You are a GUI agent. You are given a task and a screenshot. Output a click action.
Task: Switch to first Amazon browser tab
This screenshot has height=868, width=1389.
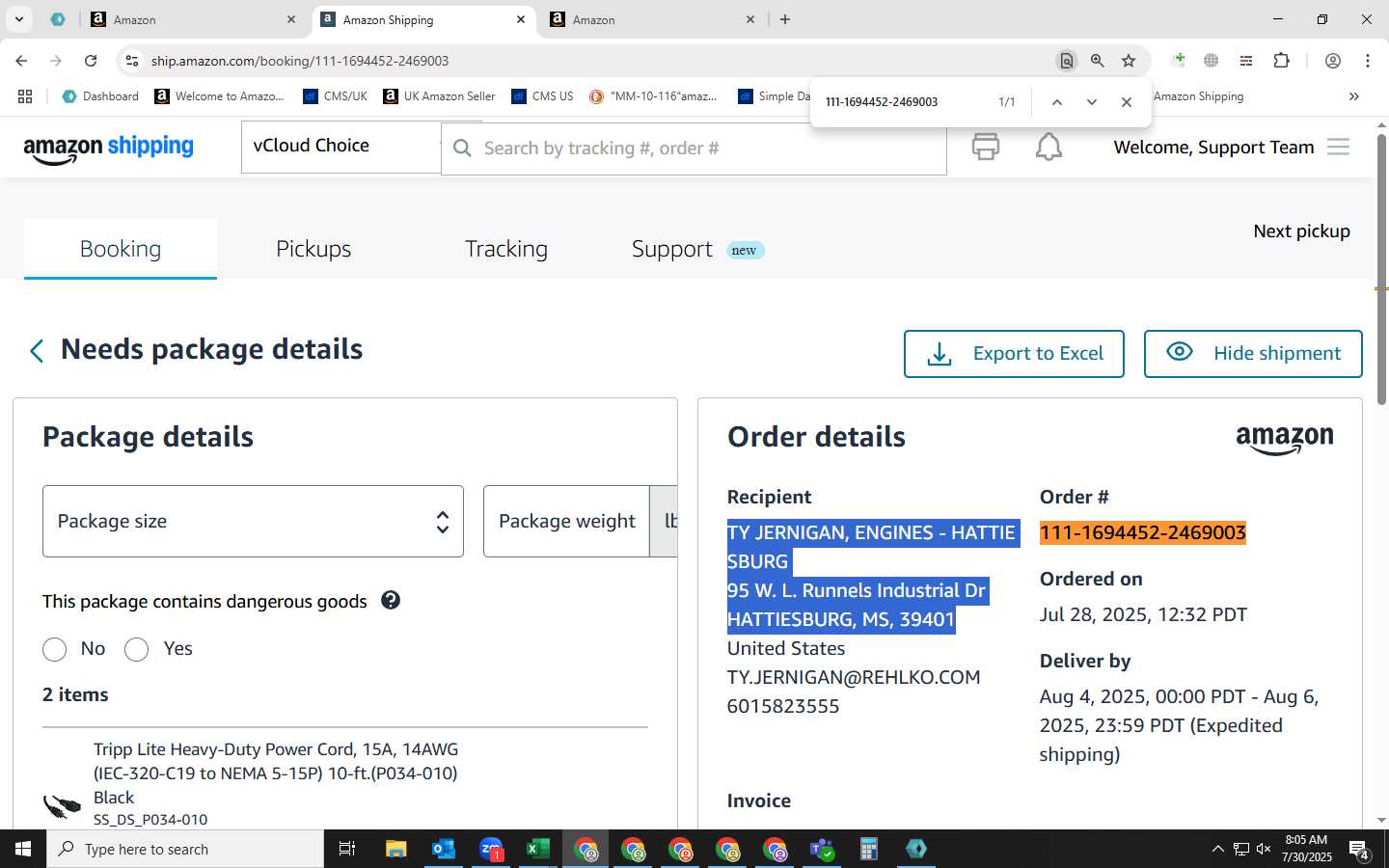coord(193,19)
